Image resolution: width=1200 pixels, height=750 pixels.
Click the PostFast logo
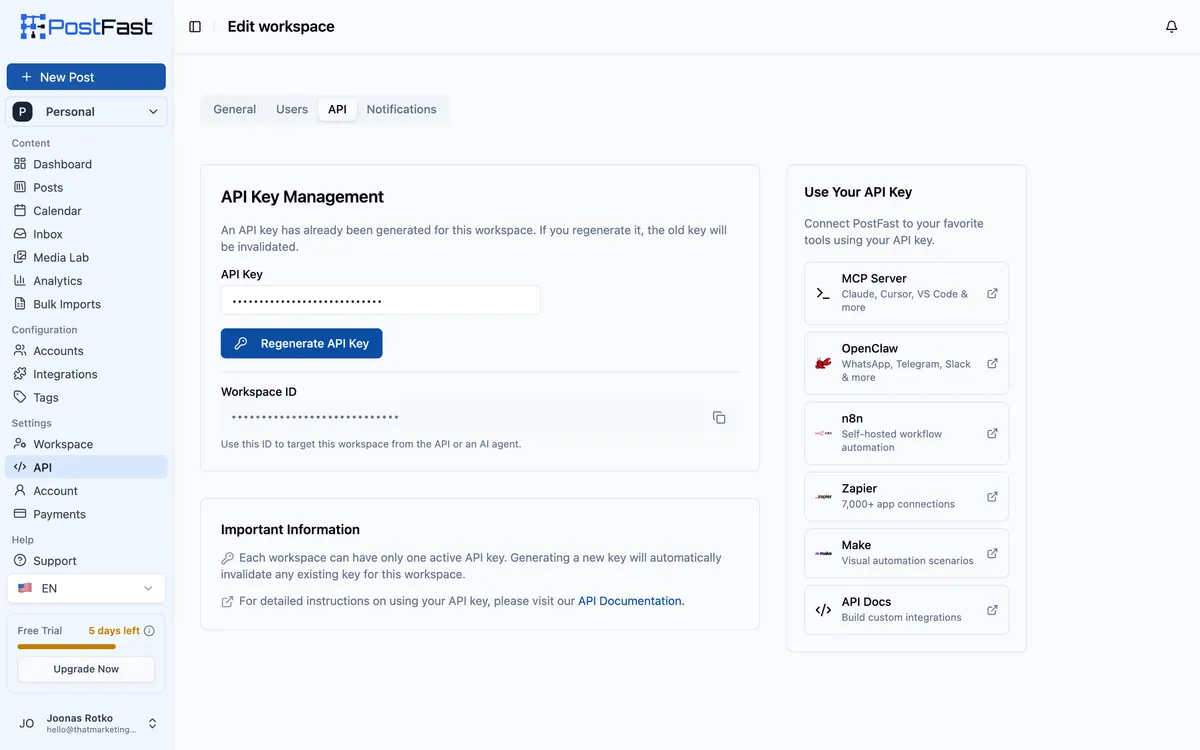[x=87, y=26]
